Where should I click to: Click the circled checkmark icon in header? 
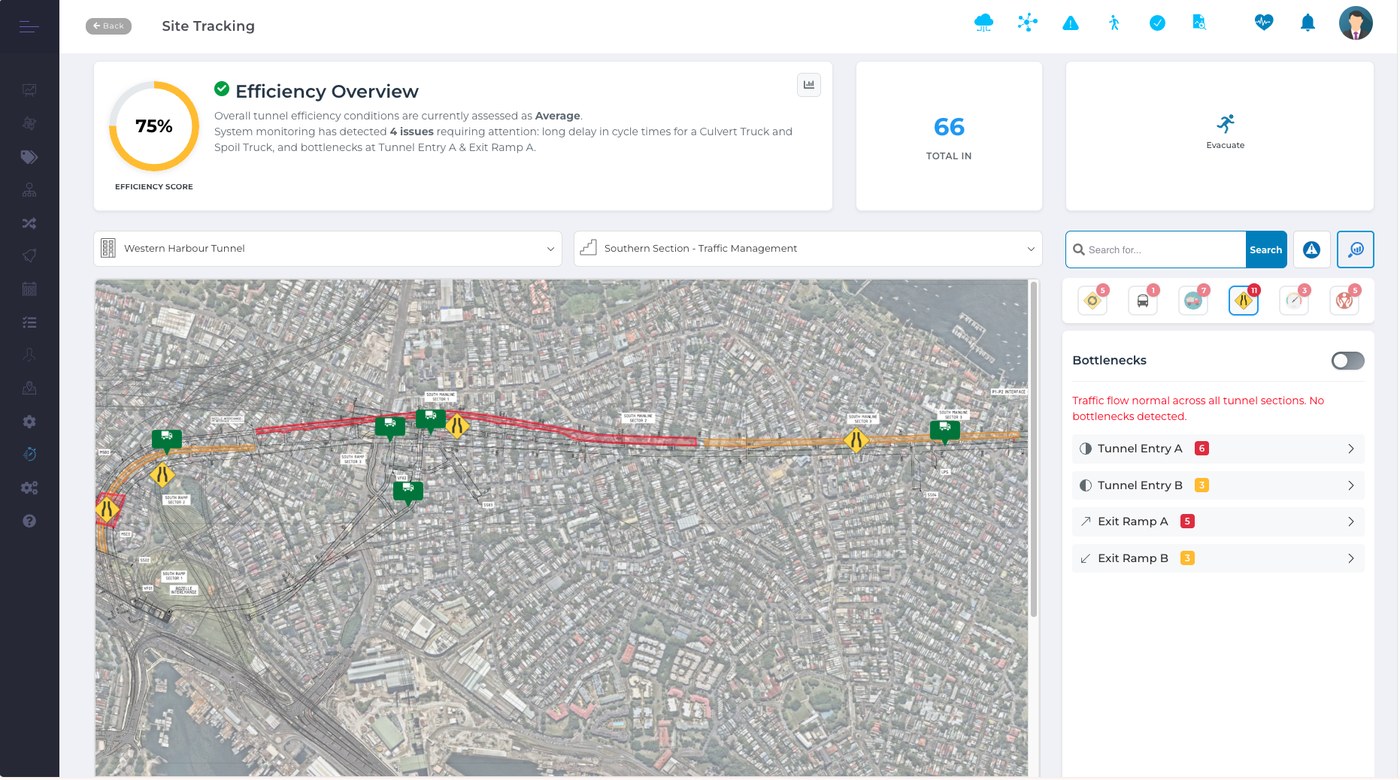tap(1157, 23)
